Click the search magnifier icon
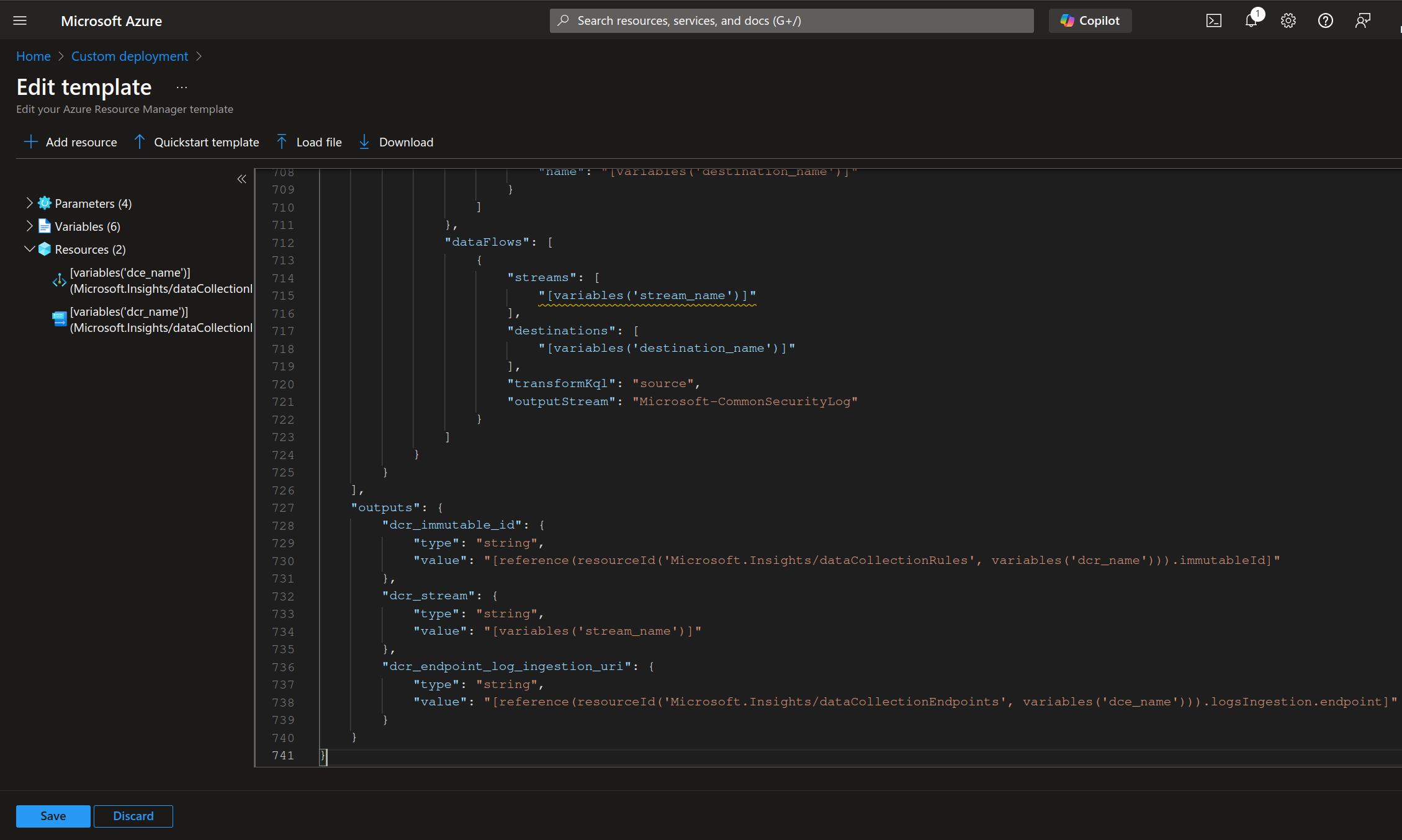The image size is (1402, 840). pos(563,20)
